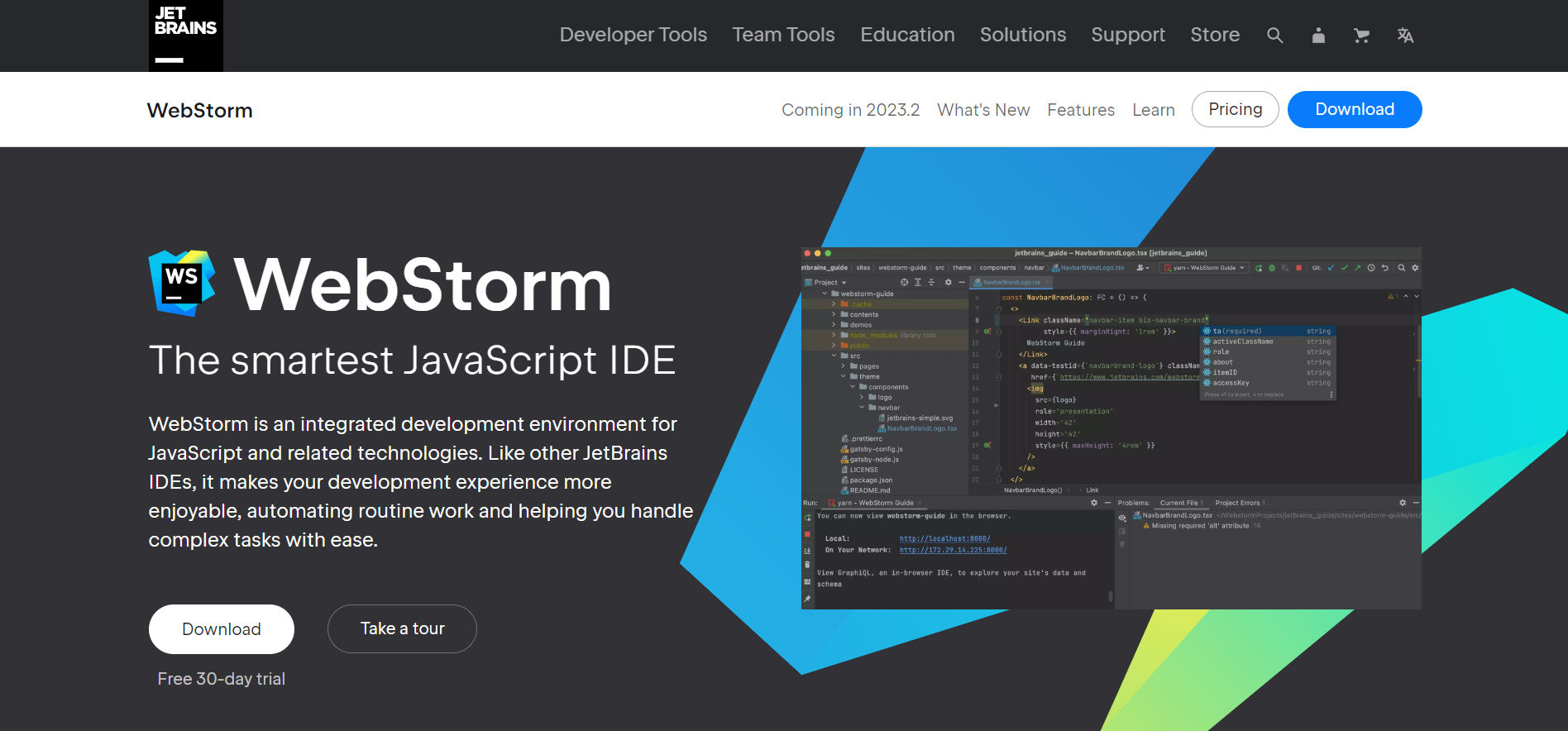
Task: Open the site search icon
Action: (1274, 36)
